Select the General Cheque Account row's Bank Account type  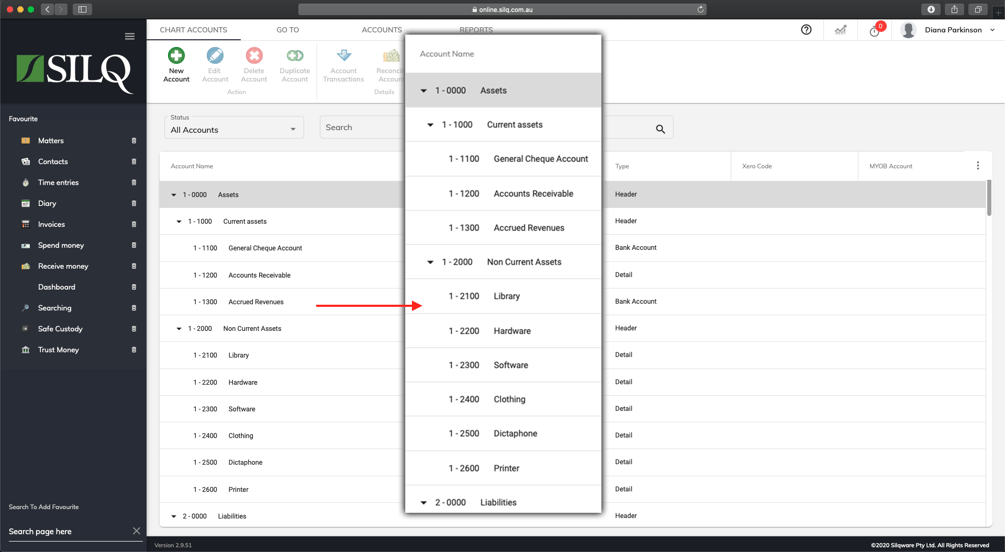(636, 247)
